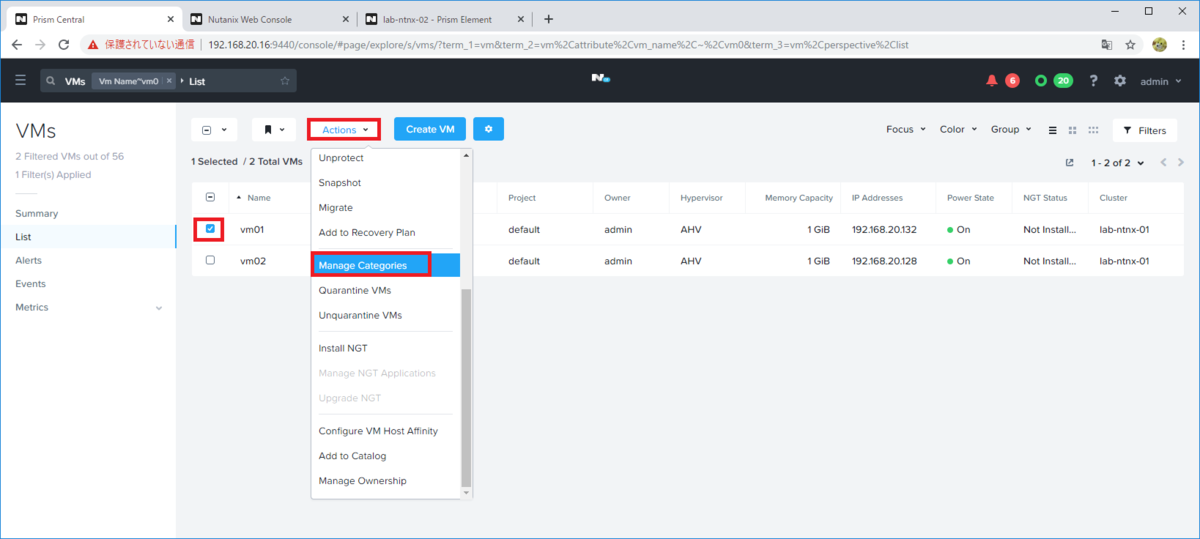This screenshot has height=539, width=1200.
Task: Click the Actions menu scroll-down arrow
Action: click(465, 493)
